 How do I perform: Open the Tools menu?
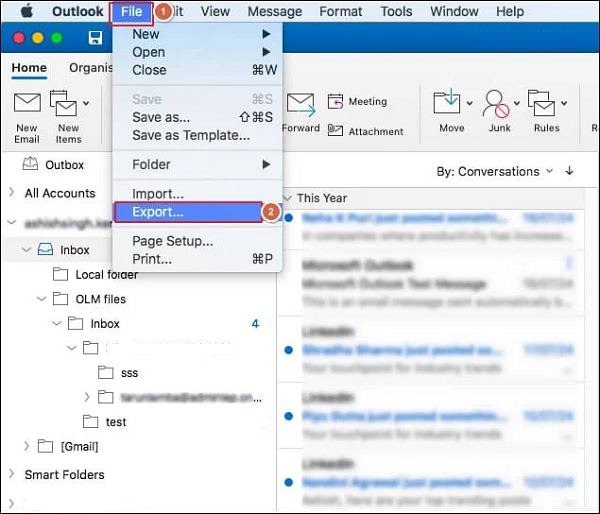[396, 11]
